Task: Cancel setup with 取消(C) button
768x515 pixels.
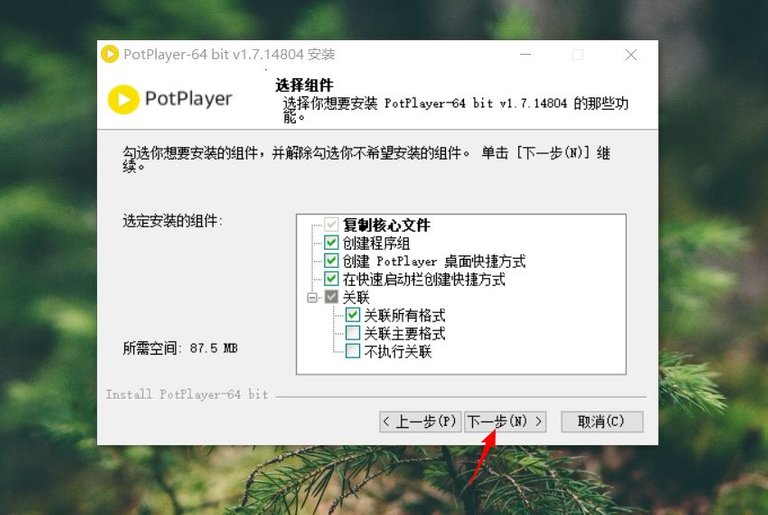Action: 602,421
